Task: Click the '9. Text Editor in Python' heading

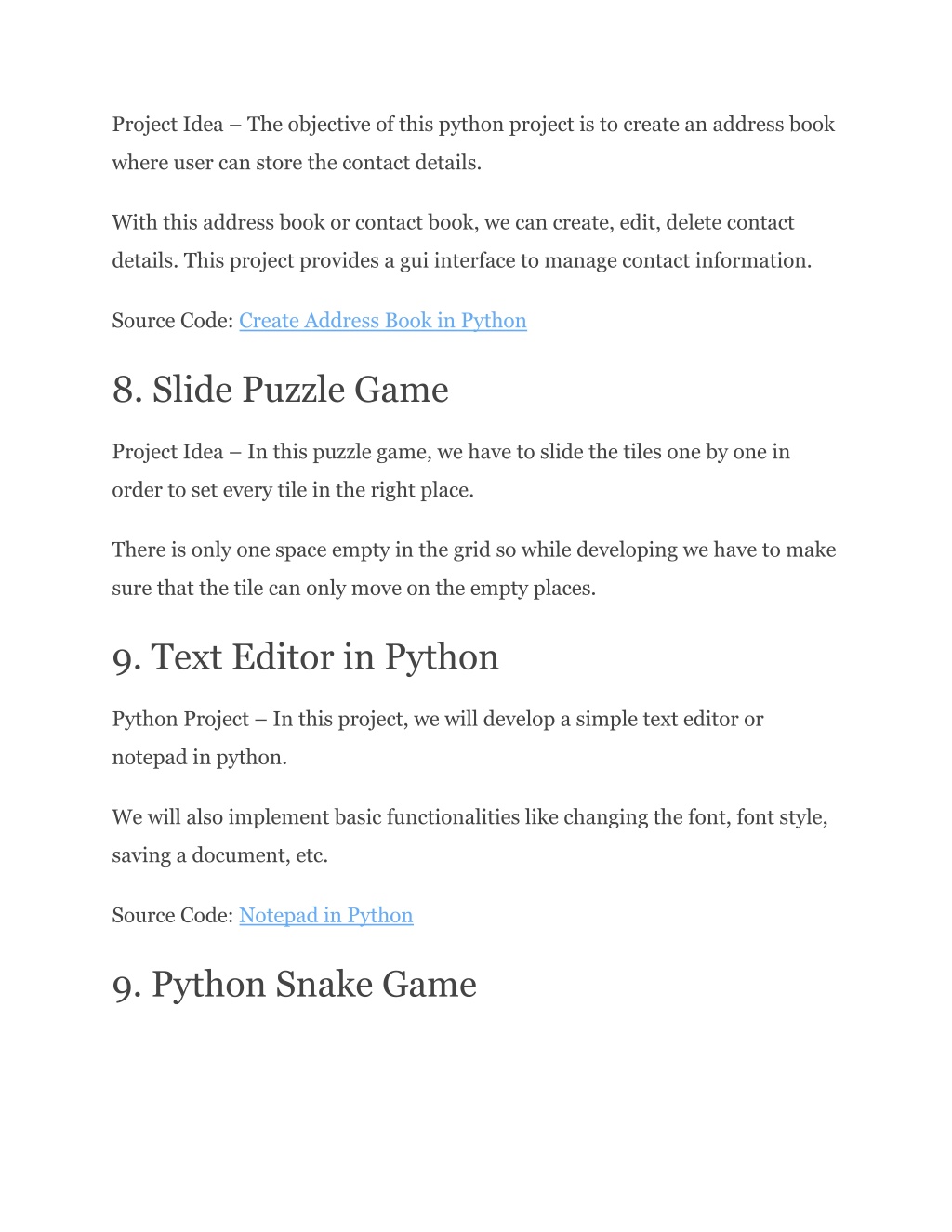Action: coord(305,657)
